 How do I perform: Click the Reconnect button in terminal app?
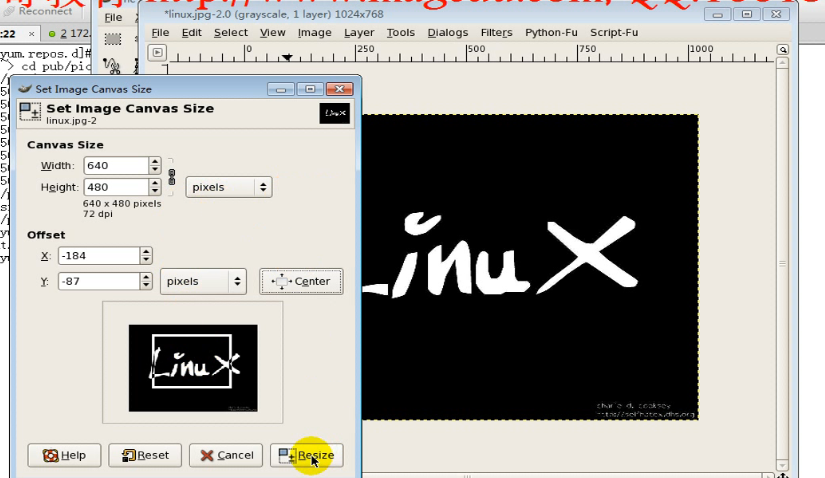click(37, 11)
